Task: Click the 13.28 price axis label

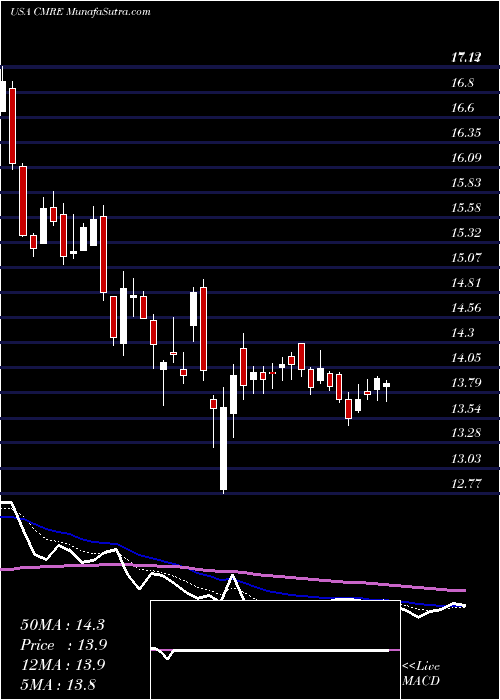Action: 466,433
